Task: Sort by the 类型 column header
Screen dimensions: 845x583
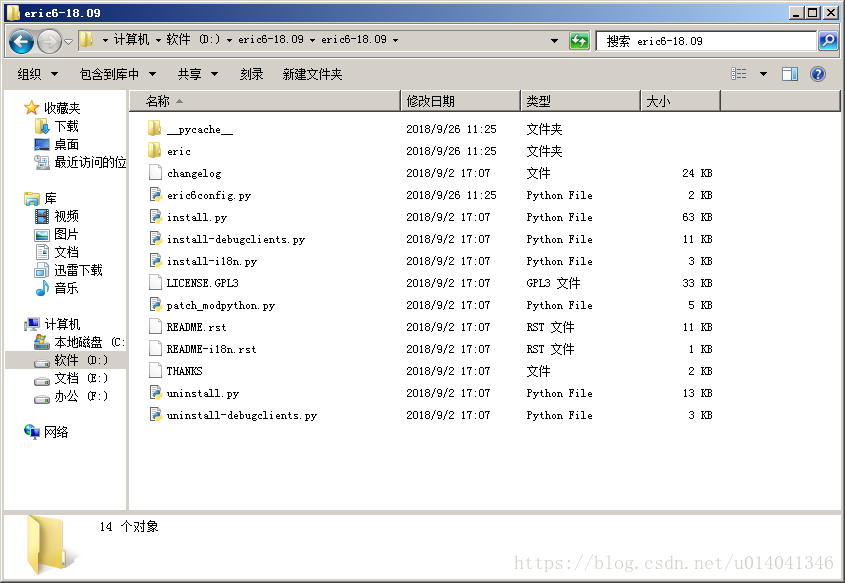Action: click(580, 101)
